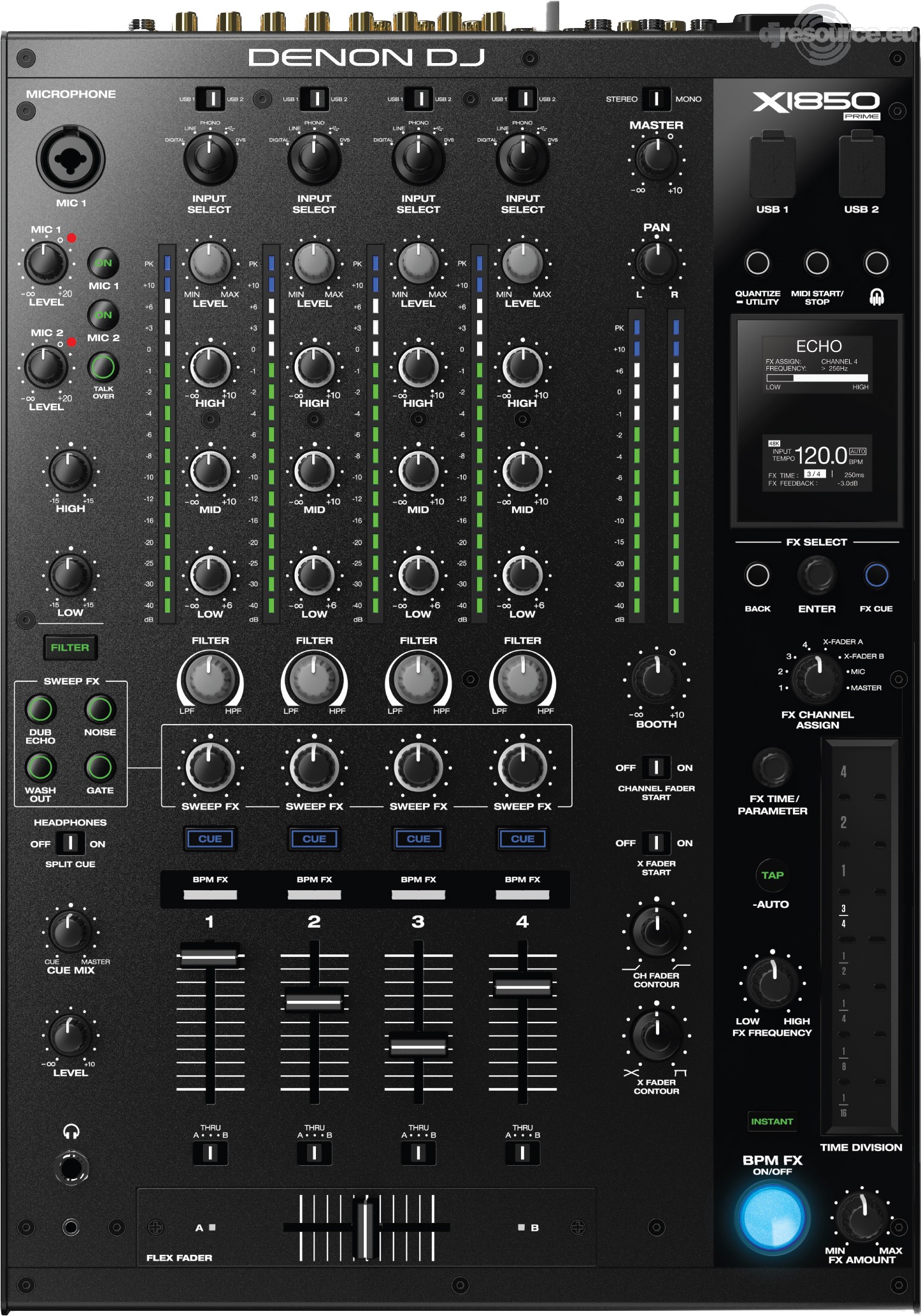Click the FX CUE button
Image resolution: width=921 pixels, height=1316 pixels.
click(x=876, y=575)
